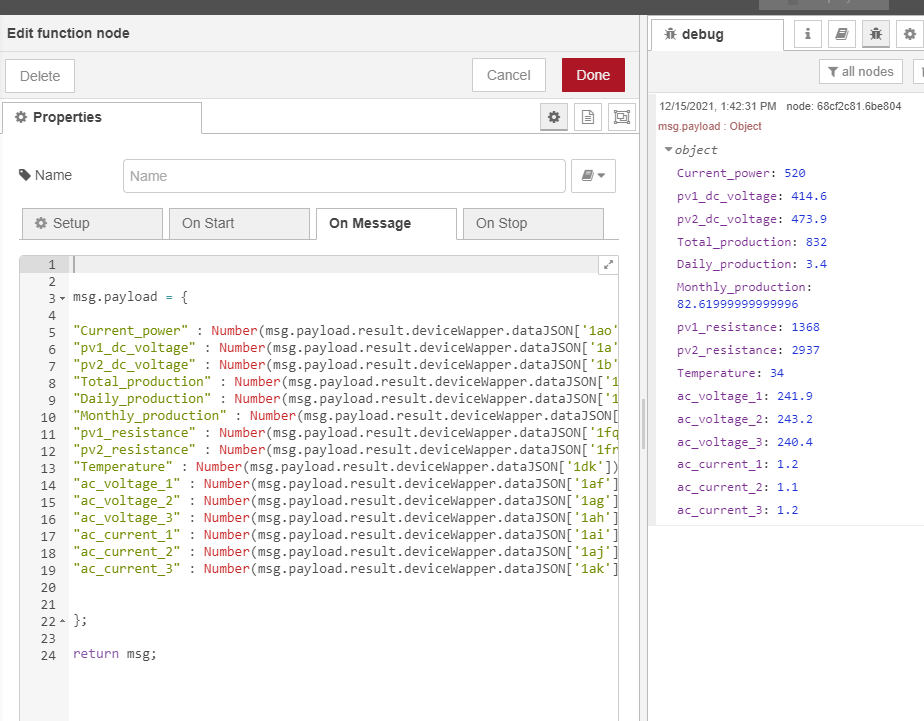The height and width of the screenshot is (721, 924).
Task: Click the "ac_current_3" code line
Action: (x=345, y=569)
